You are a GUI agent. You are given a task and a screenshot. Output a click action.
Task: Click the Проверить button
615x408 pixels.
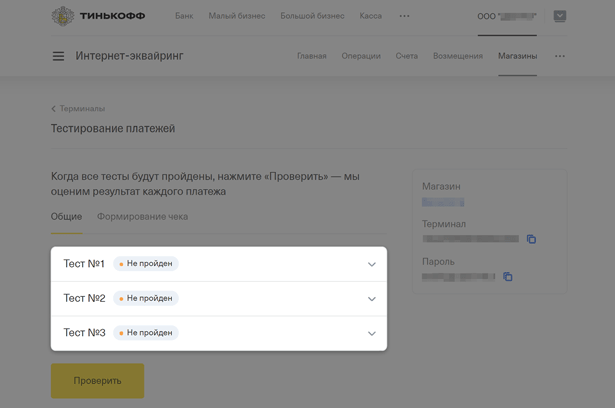coord(97,381)
